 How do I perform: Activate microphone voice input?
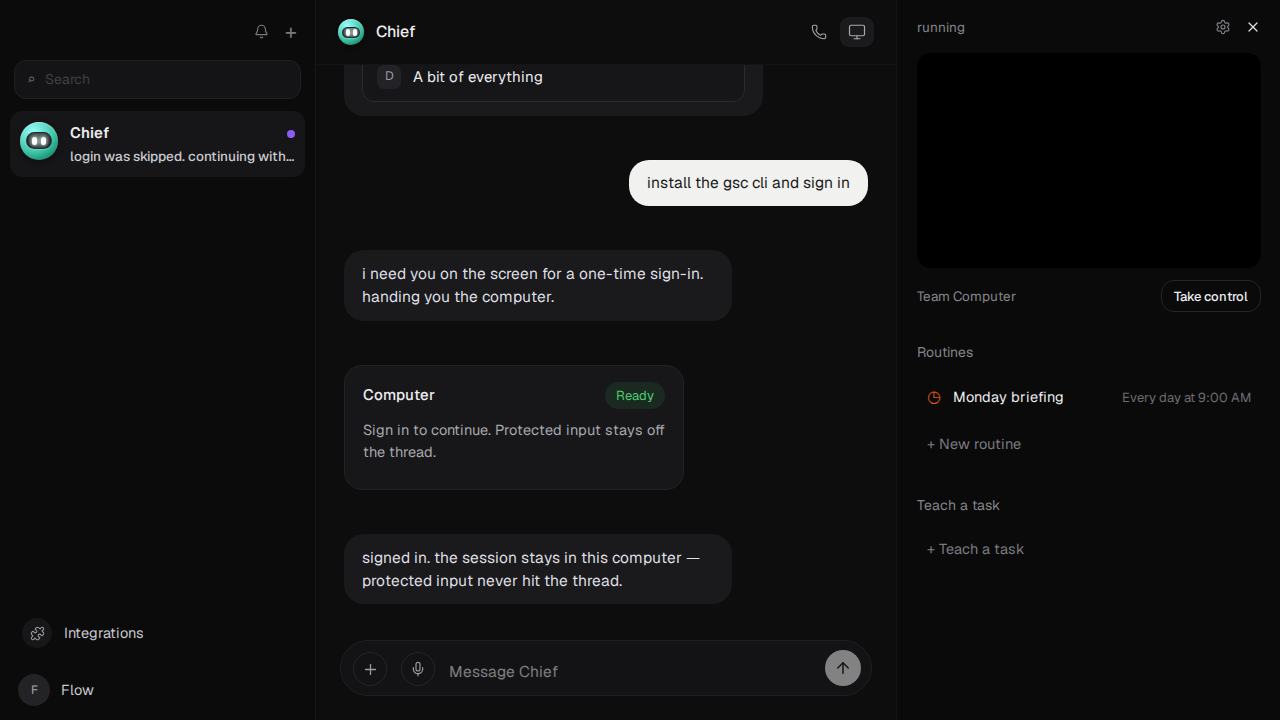pyautogui.click(x=418, y=669)
